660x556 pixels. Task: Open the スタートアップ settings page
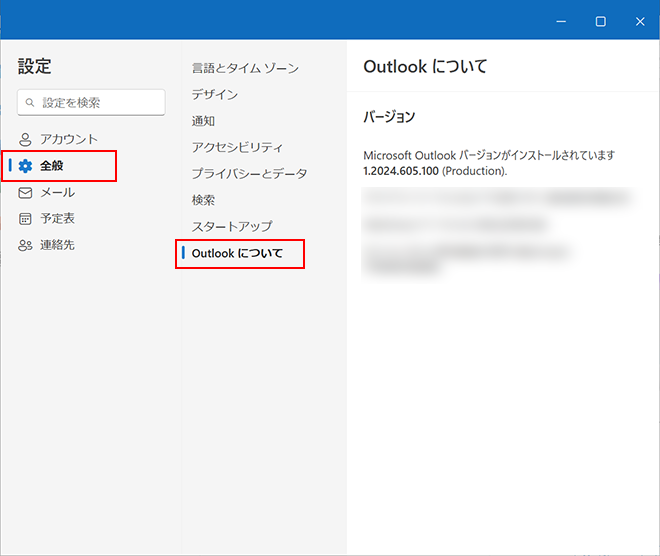231,226
